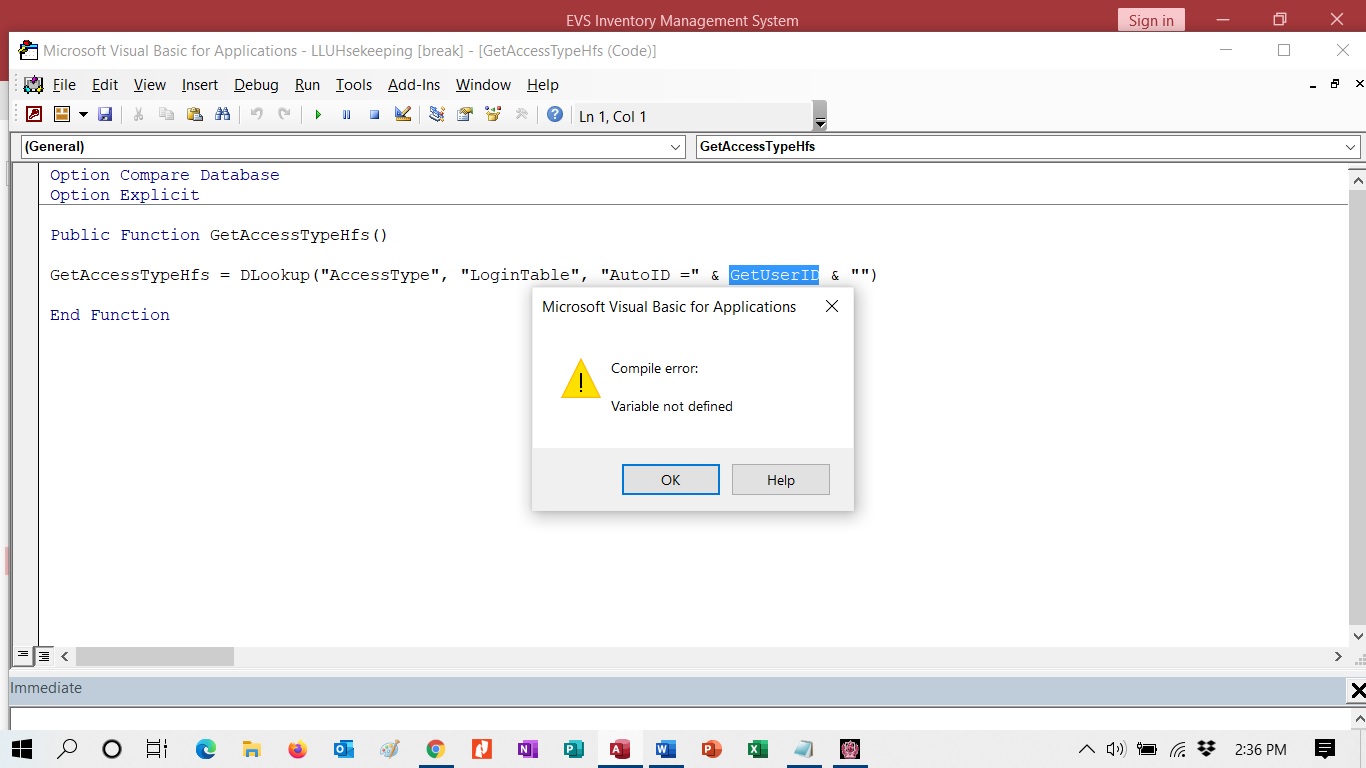Open the Window menu
Image resolution: width=1366 pixels, height=768 pixels.
[x=483, y=85]
